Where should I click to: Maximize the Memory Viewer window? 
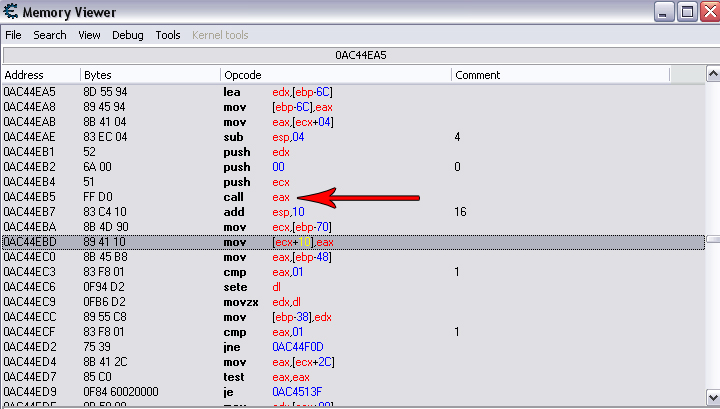[x=686, y=12]
